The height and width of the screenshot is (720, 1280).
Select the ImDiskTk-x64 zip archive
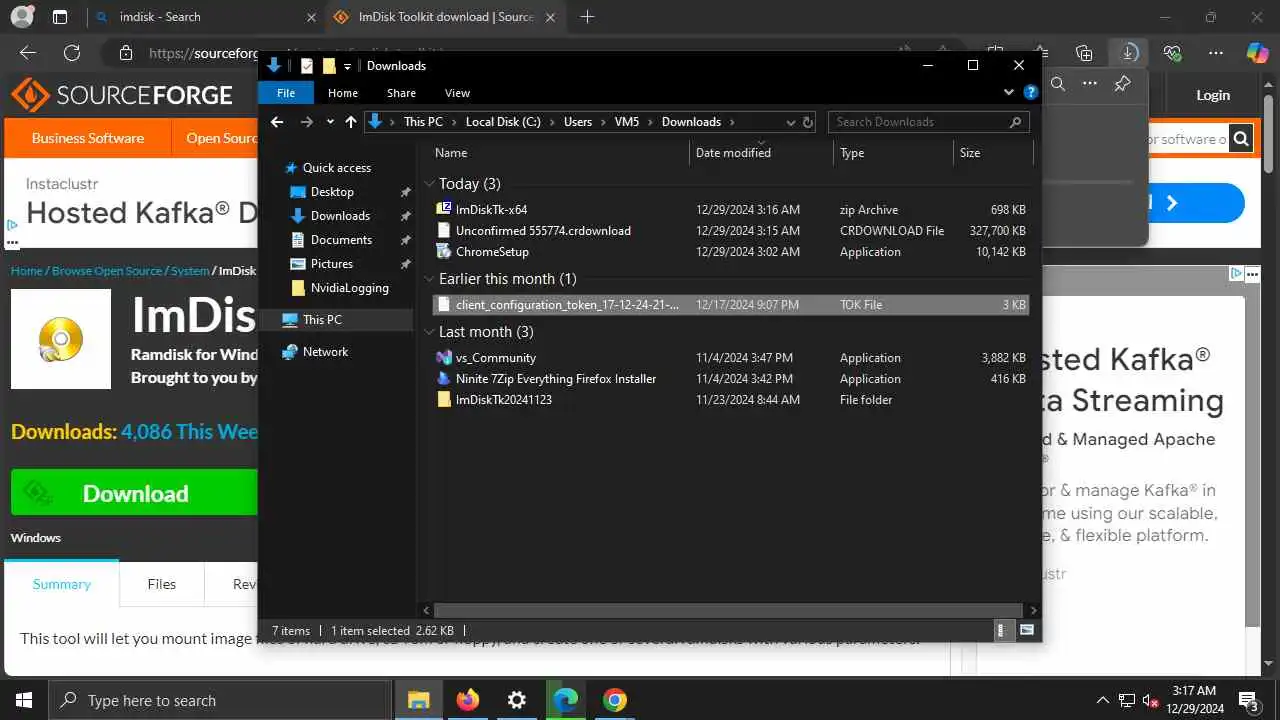pos(731,210)
